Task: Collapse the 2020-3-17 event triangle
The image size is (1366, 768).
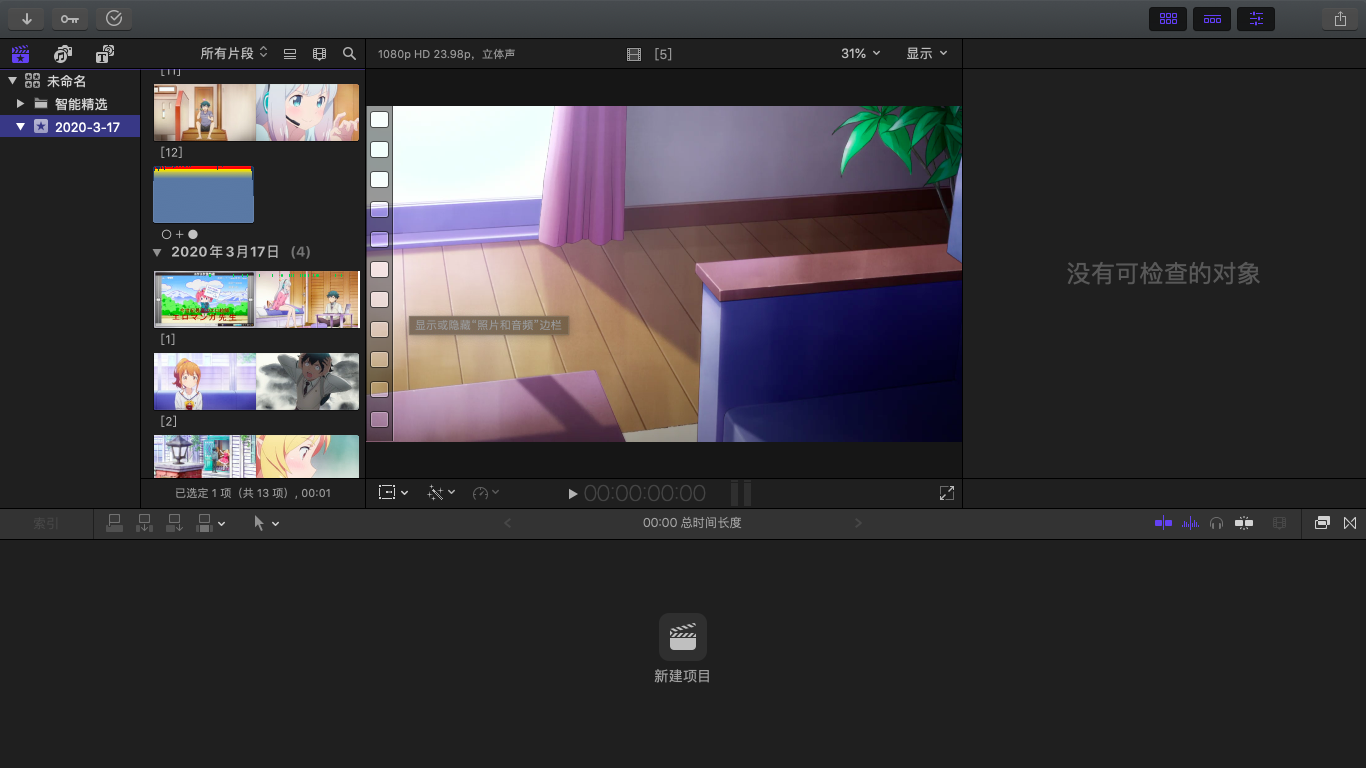Action: tap(21, 127)
